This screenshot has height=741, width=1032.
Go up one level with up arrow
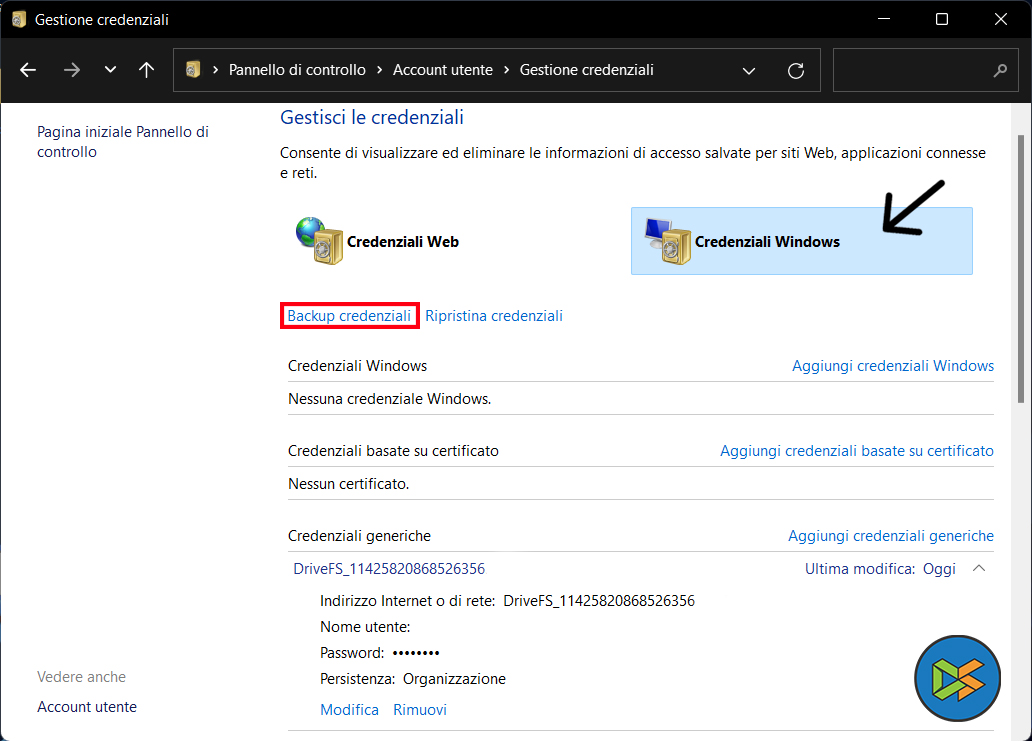pyautogui.click(x=147, y=70)
